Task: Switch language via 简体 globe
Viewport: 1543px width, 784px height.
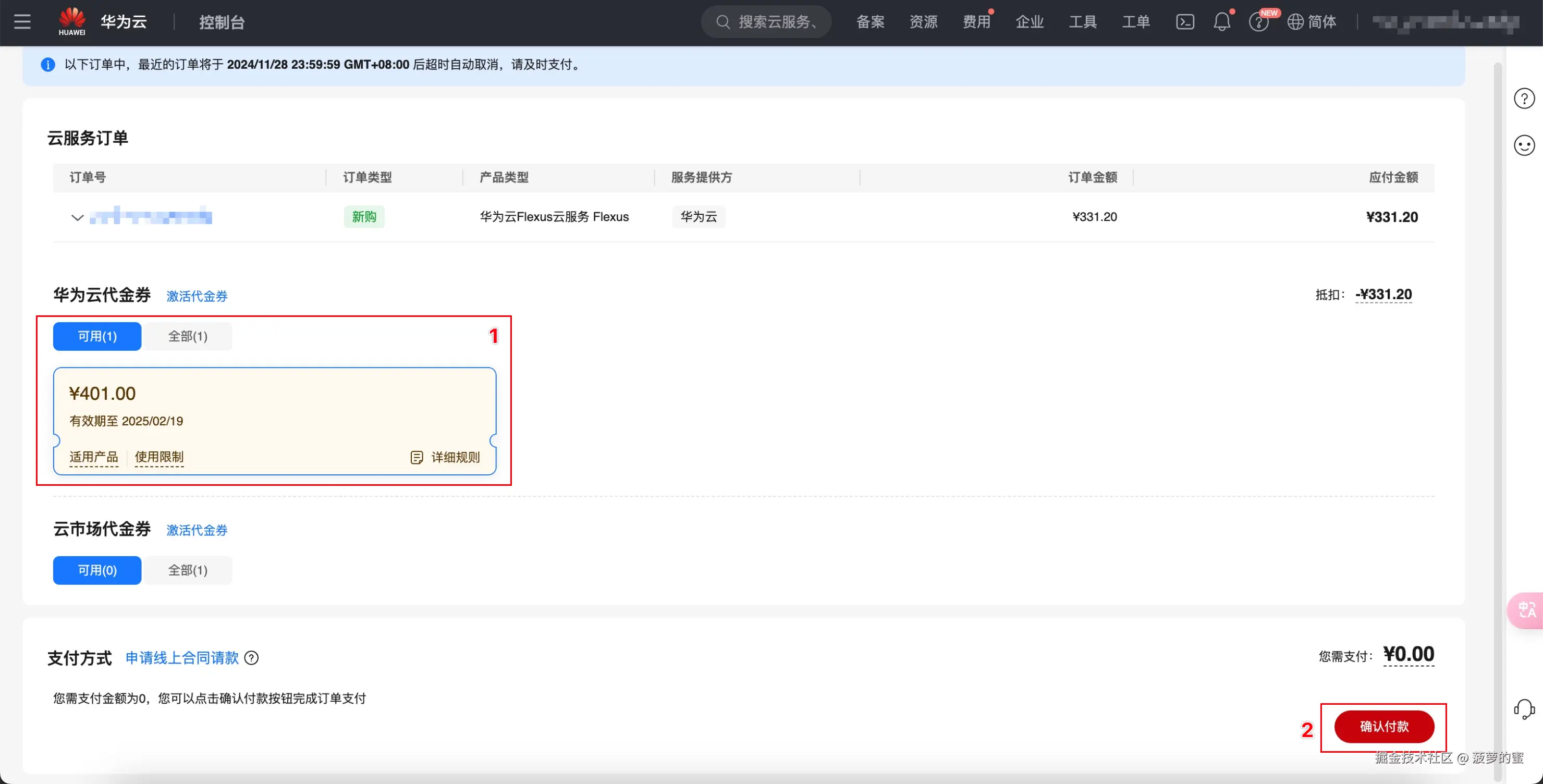Action: (1312, 22)
